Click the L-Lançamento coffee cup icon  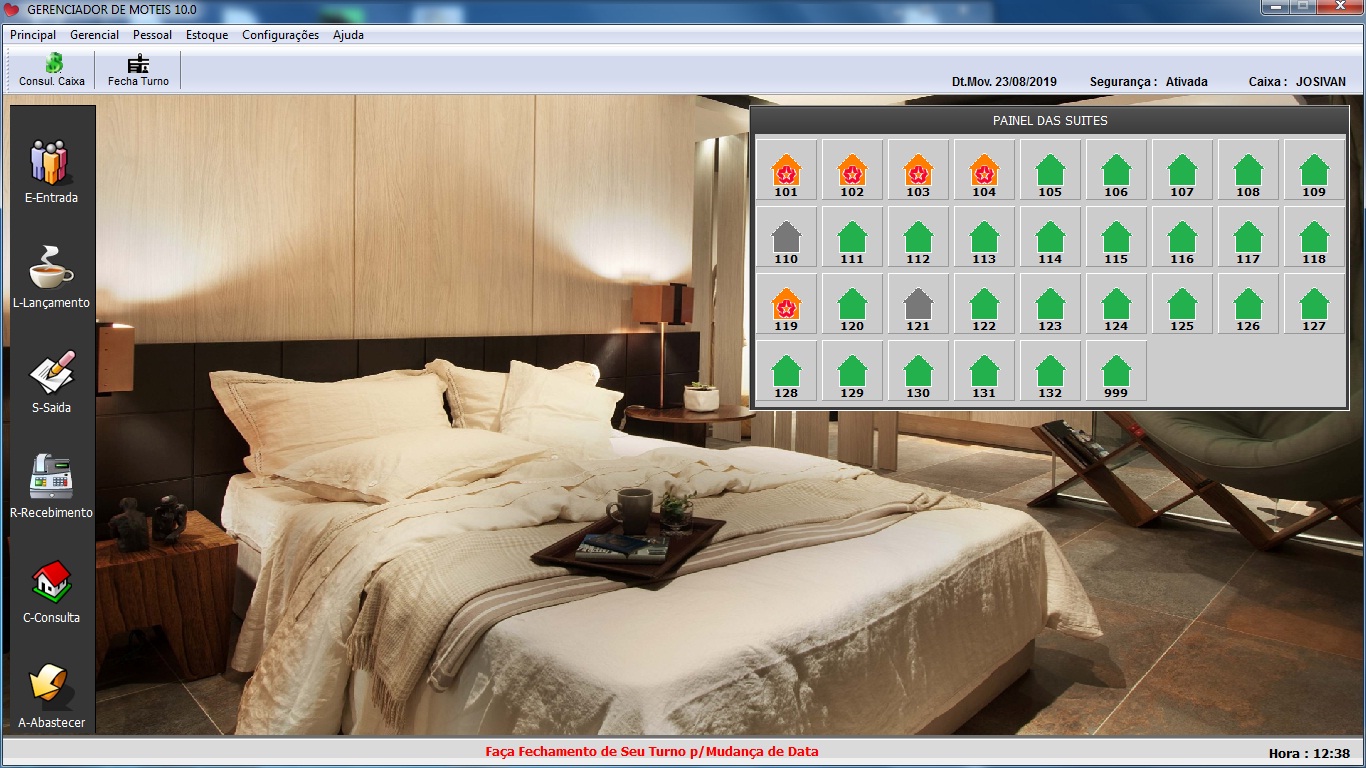tap(51, 275)
